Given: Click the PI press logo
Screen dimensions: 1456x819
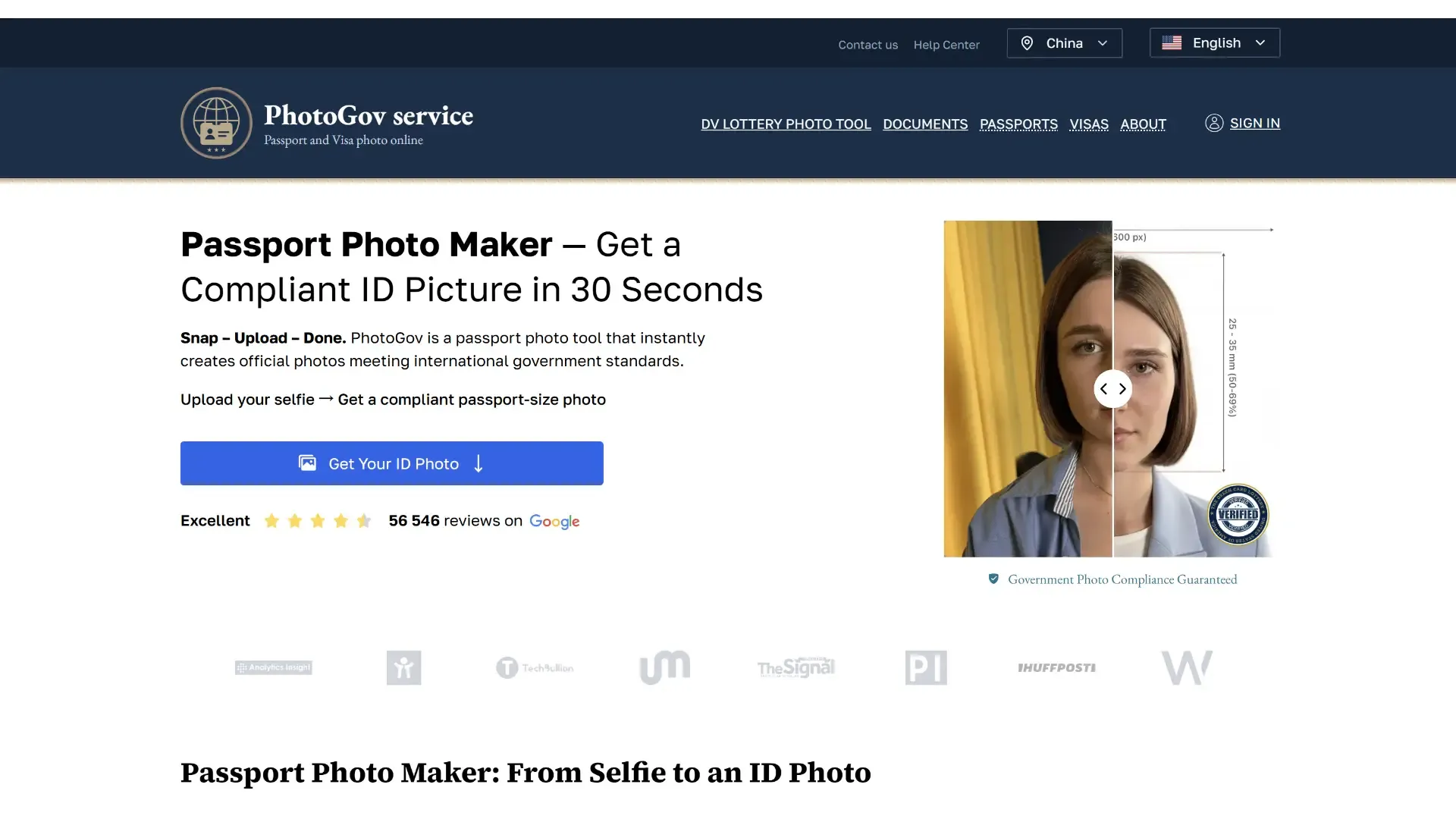Looking at the screenshot, I should tap(926, 667).
